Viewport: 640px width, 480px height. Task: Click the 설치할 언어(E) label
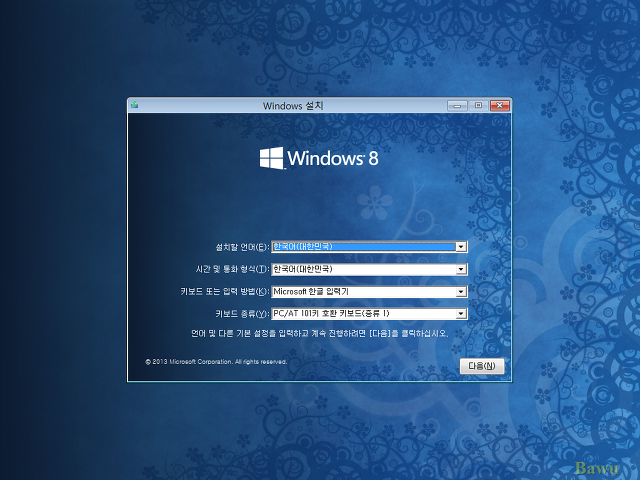pos(242,247)
